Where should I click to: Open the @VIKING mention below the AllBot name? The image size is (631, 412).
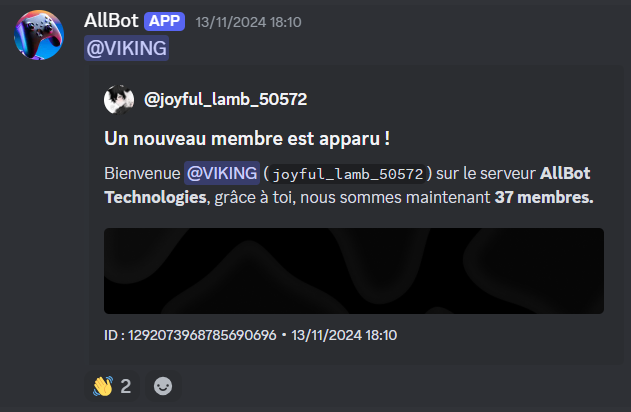(x=126, y=48)
